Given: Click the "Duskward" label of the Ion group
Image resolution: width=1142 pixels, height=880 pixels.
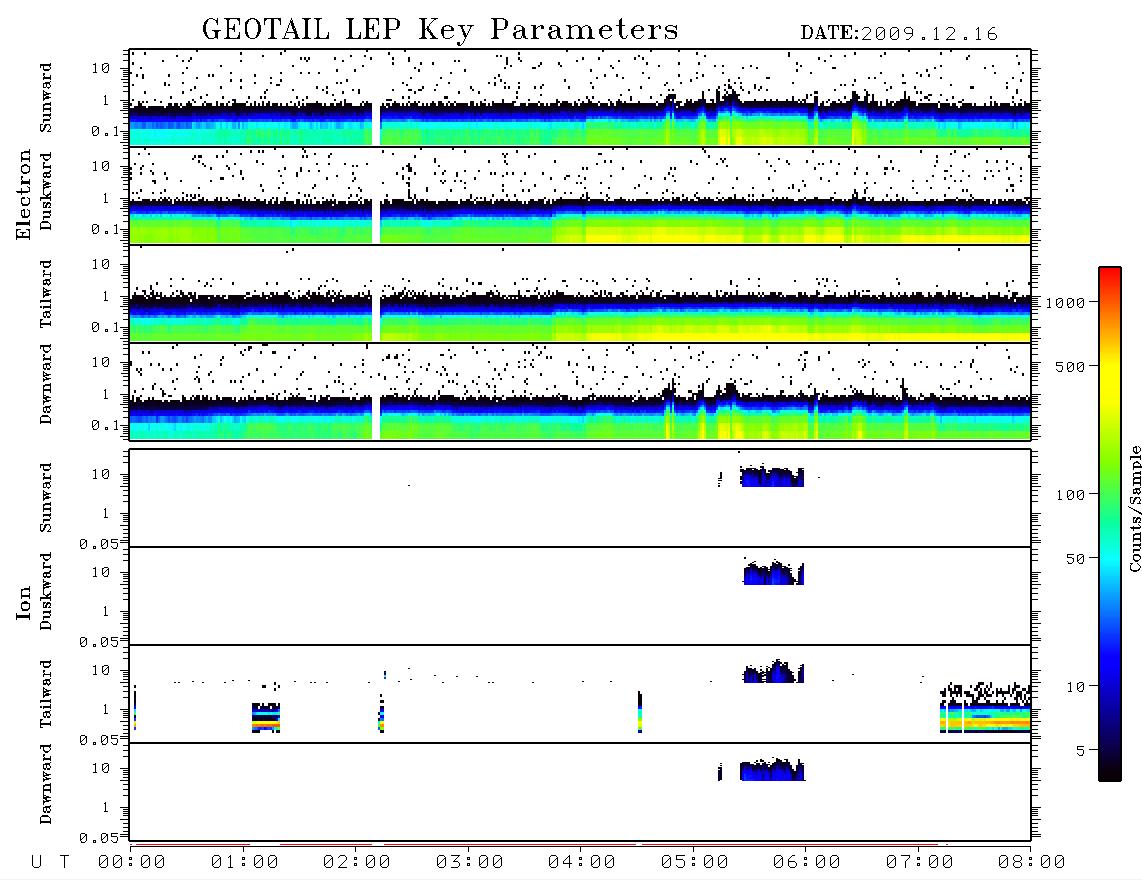Looking at the screenshot, I should [46, 591].
